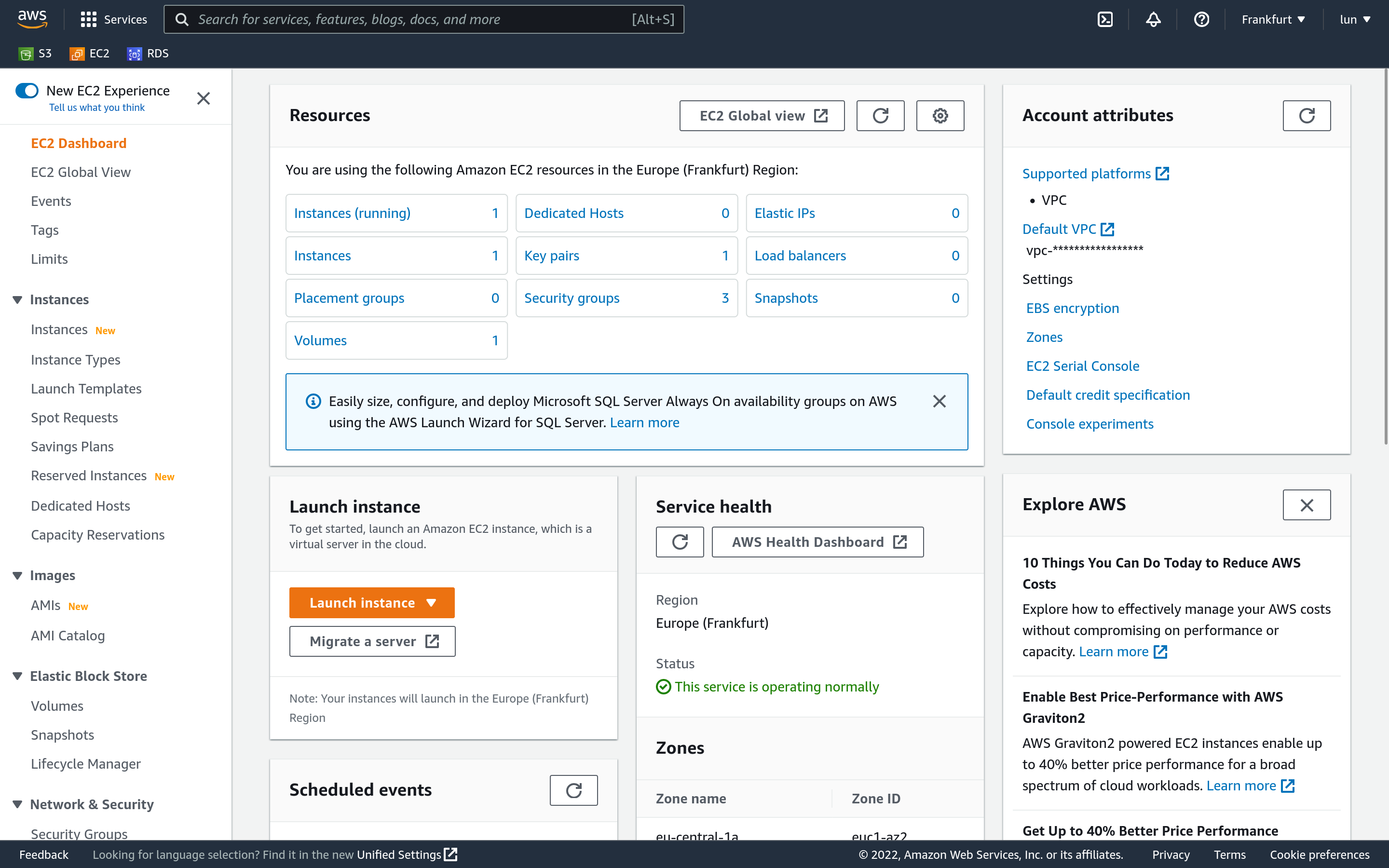Click the refresh icon in Account attributes
1389x868 pixels.
(x=1306, y=115)
